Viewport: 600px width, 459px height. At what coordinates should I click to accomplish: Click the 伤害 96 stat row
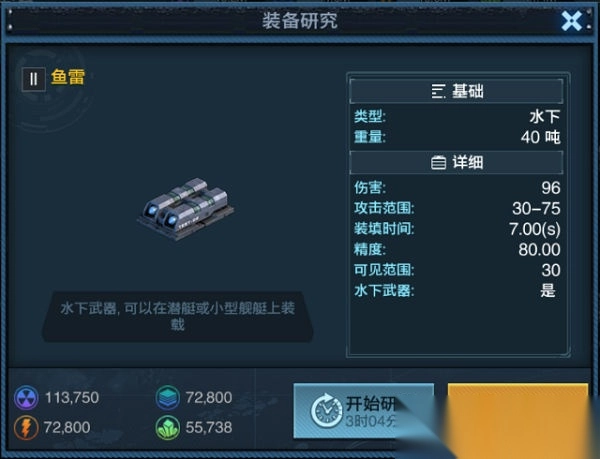(457, 187)
